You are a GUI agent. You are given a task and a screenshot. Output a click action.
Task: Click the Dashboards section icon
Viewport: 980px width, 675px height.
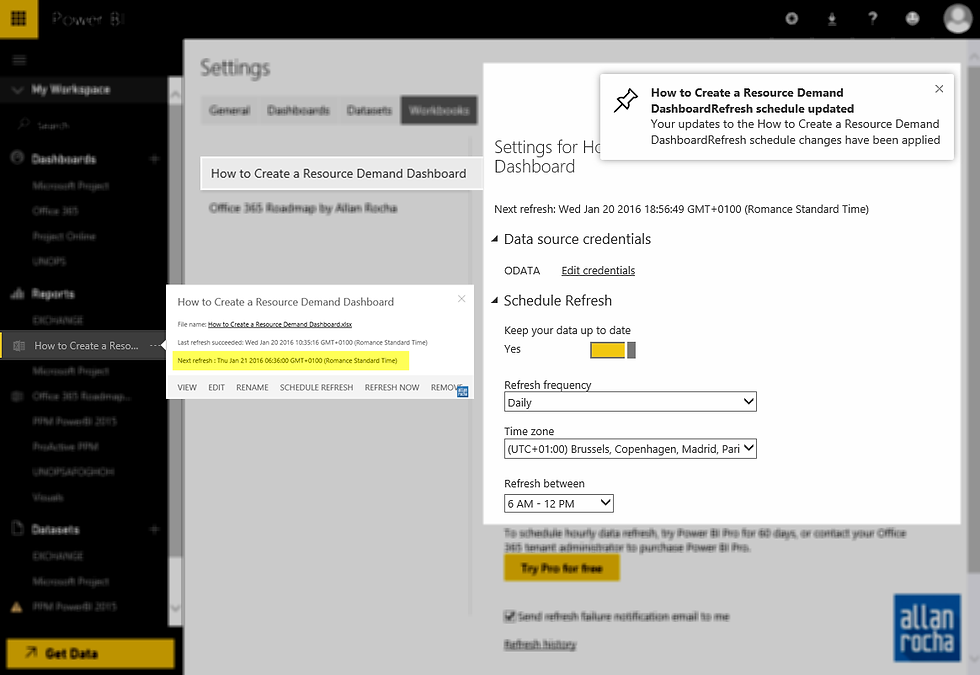18,158
